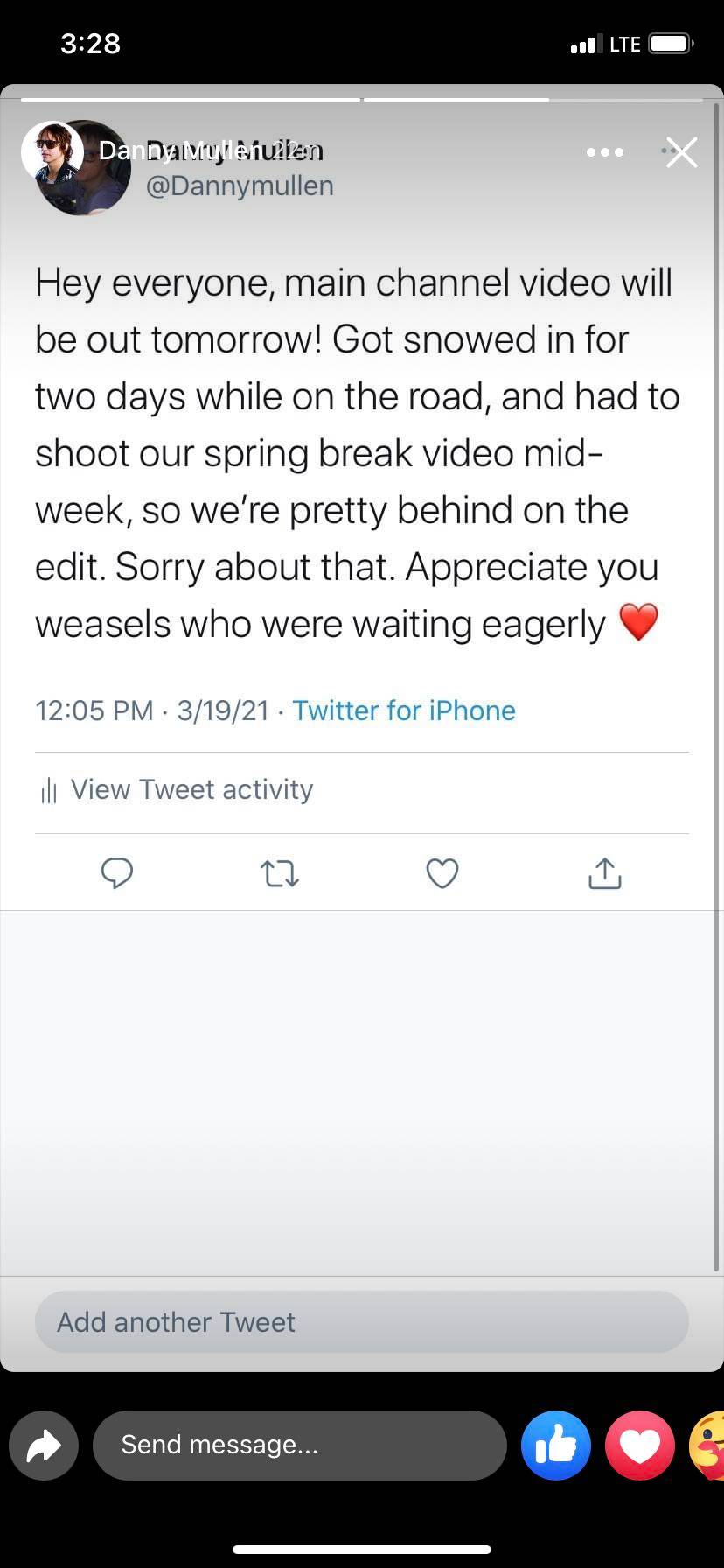Tap the heart like icon on the tweet
Image resolution: width=724 pixels, height=1568 pixels.
[442, 872]
